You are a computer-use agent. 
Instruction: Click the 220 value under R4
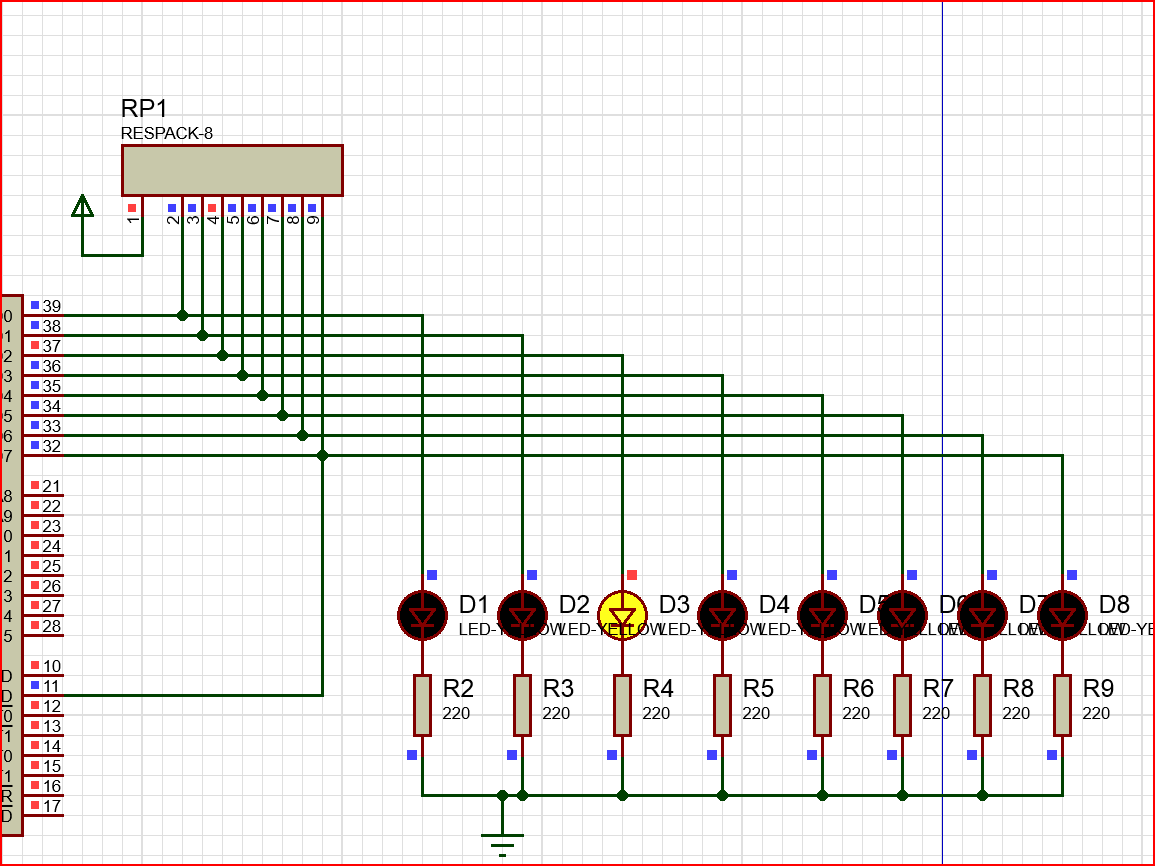tap(656, 714)
